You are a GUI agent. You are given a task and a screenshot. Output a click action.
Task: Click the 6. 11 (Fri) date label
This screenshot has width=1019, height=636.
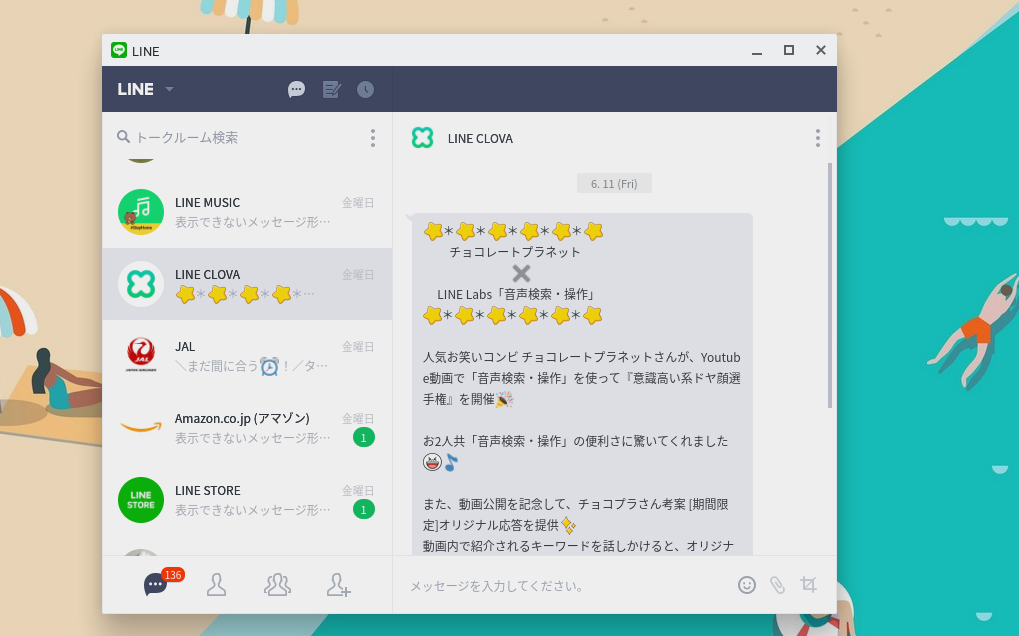click(x=614, y=184)
